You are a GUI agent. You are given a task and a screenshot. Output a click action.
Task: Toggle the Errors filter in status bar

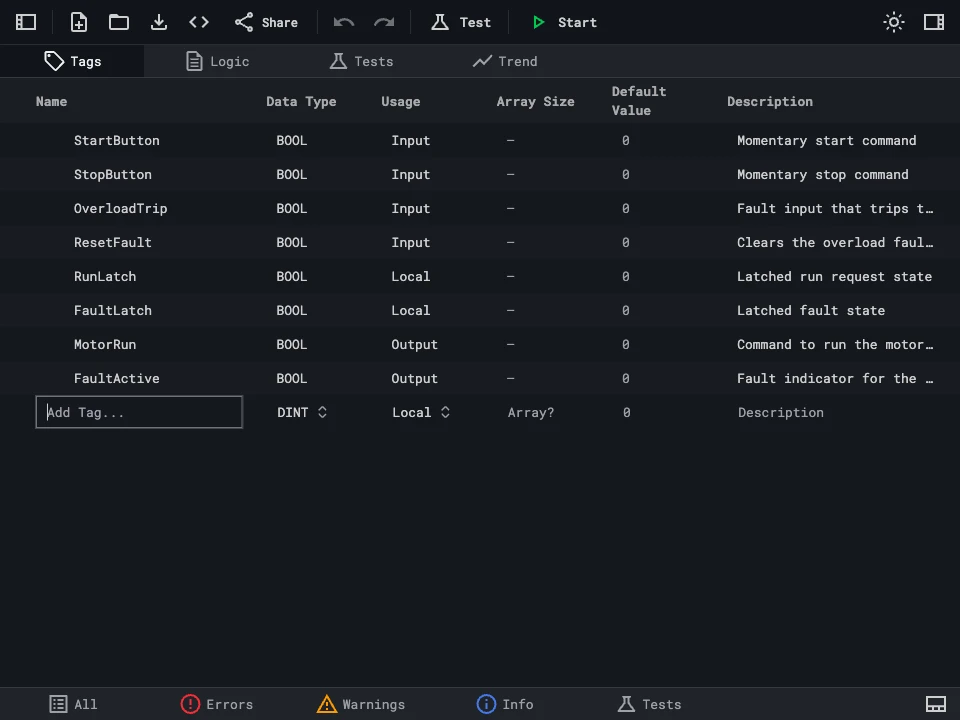tap(216, 704)
